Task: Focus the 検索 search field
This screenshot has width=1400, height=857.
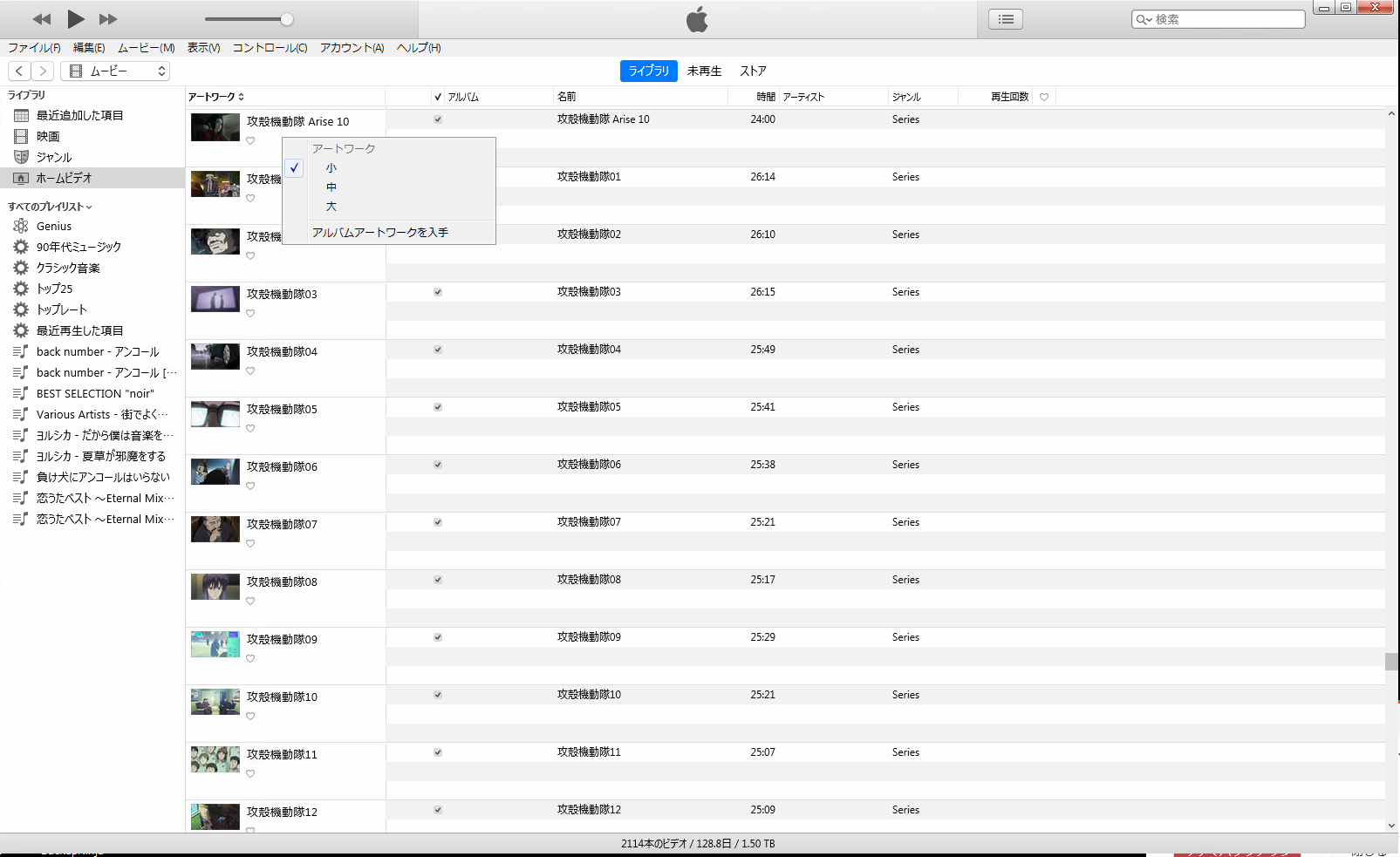Action: (1218, 19)
